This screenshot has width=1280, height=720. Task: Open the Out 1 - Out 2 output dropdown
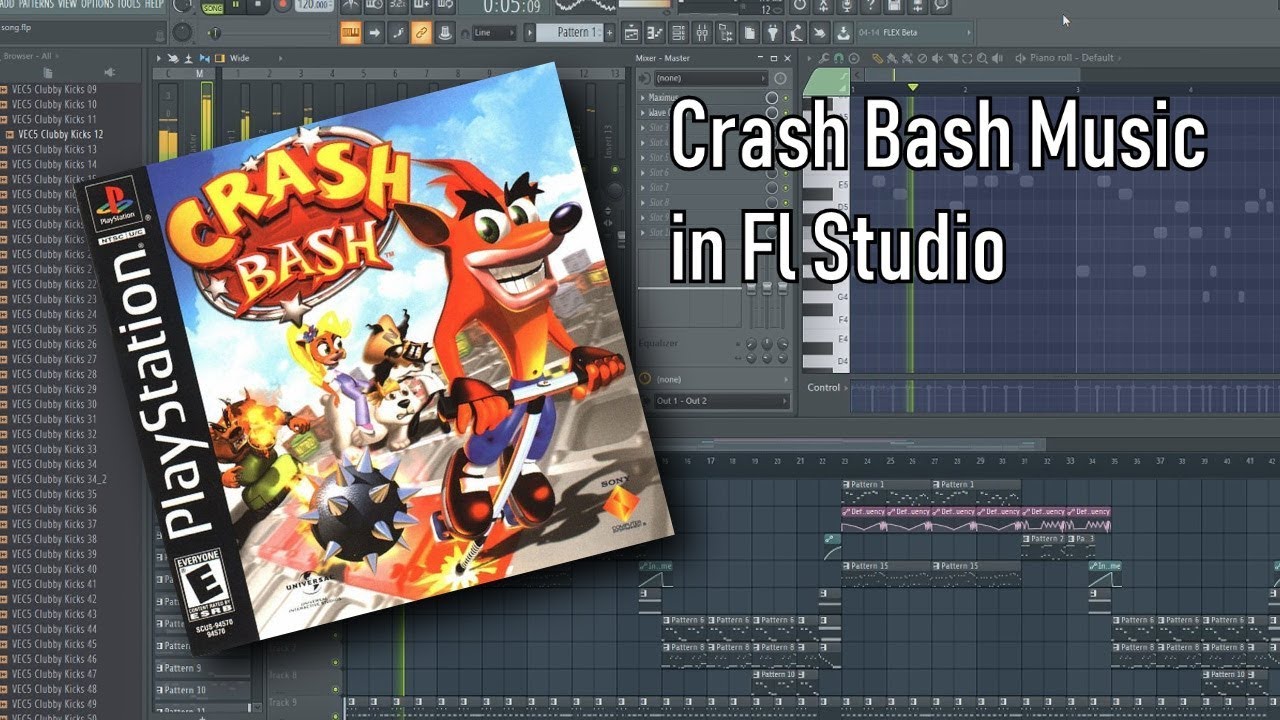[x=720, y=401]
